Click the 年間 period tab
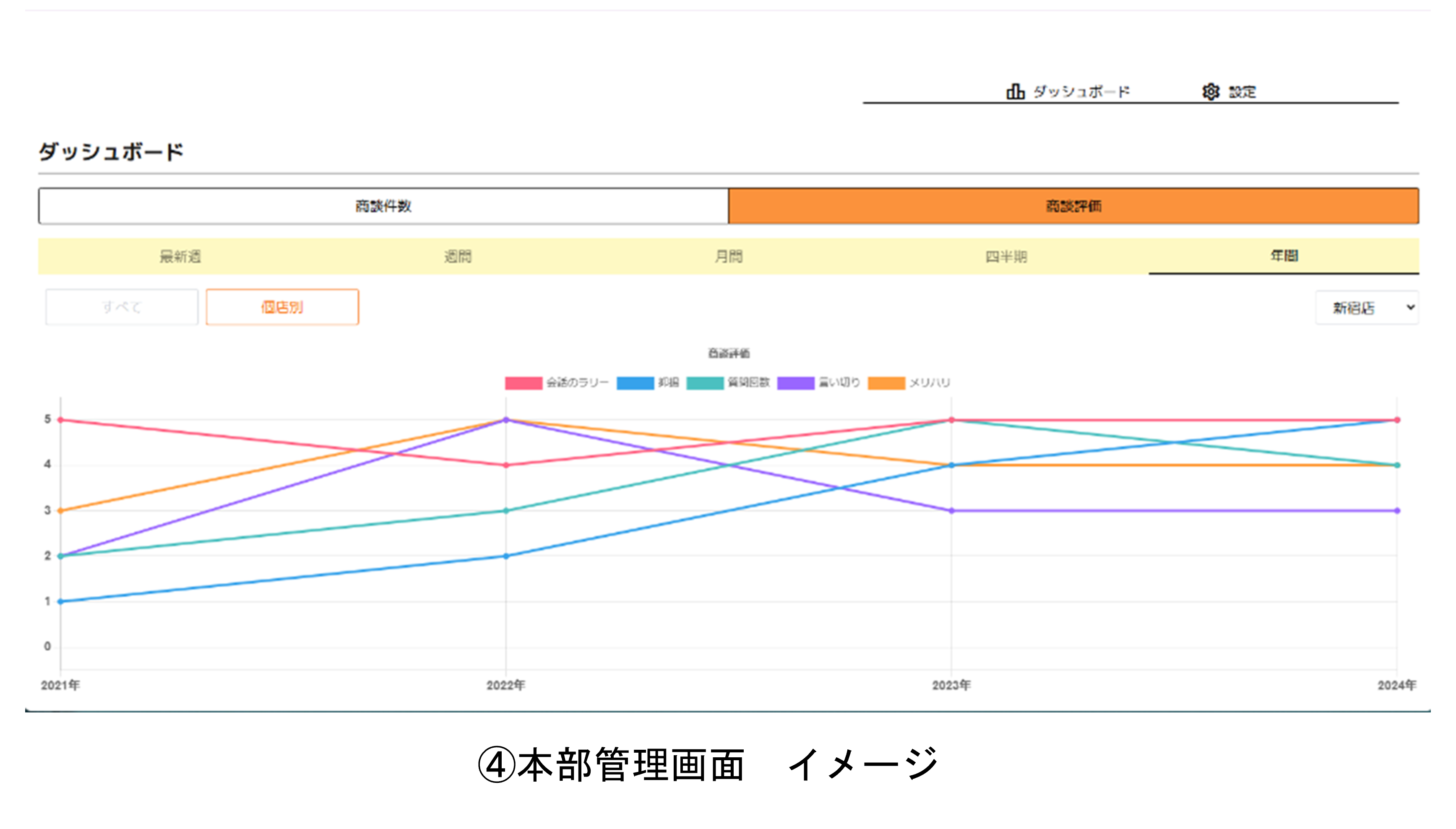 [x=1284, y=256]
